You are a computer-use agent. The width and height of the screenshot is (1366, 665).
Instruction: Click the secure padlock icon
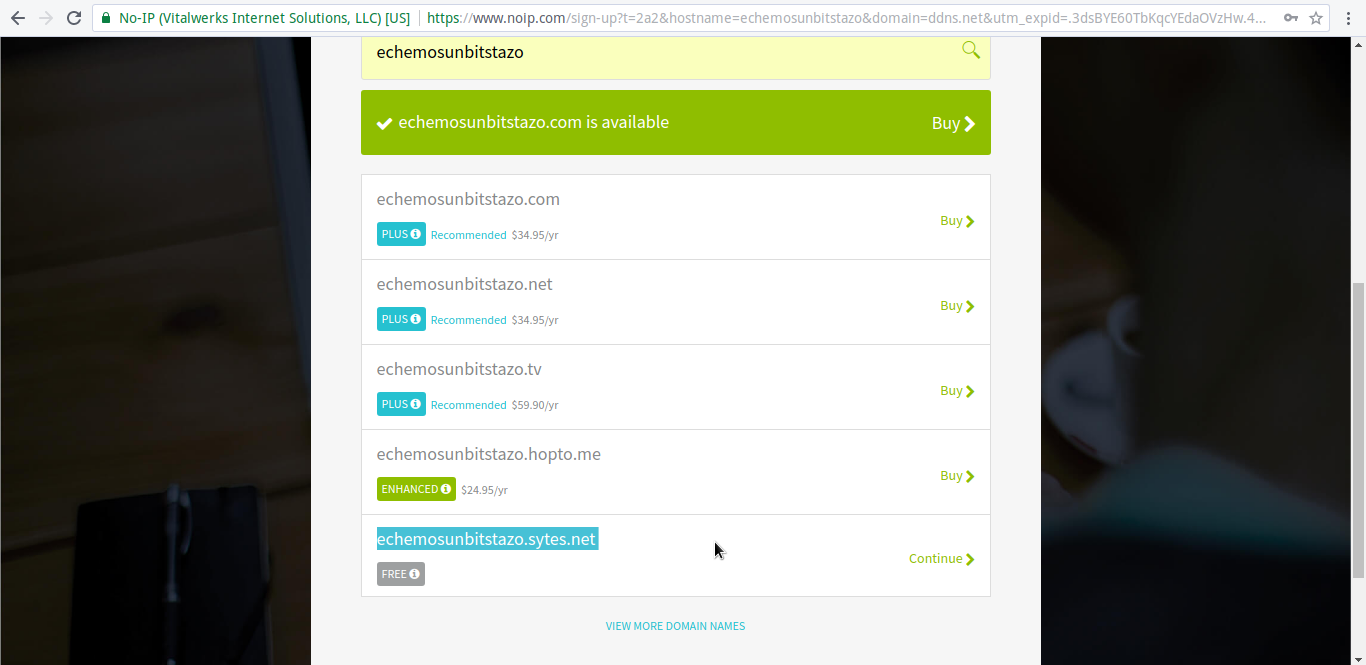point(106,18)
